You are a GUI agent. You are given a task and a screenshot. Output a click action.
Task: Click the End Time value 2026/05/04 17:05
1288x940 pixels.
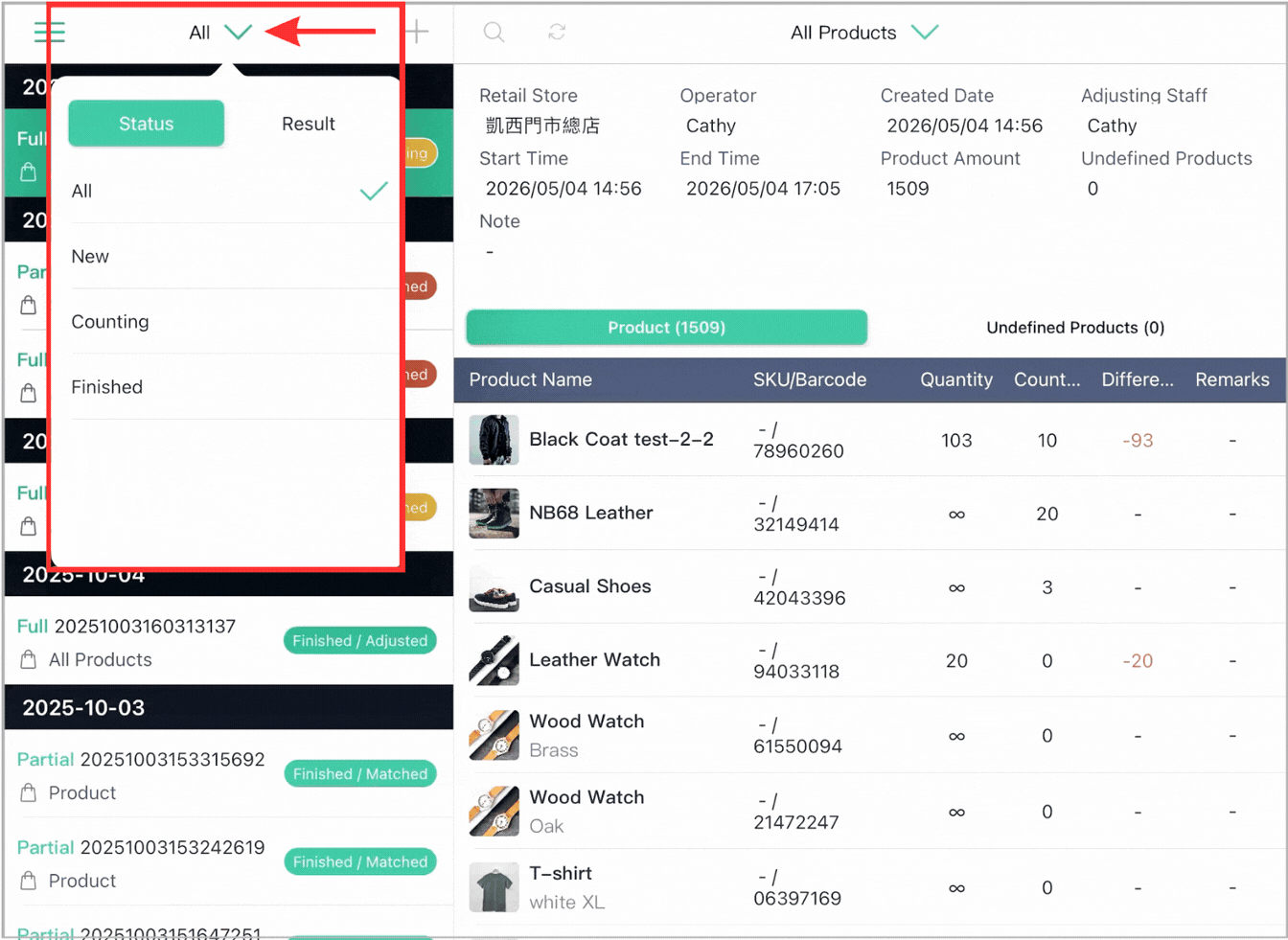point(763,189)
